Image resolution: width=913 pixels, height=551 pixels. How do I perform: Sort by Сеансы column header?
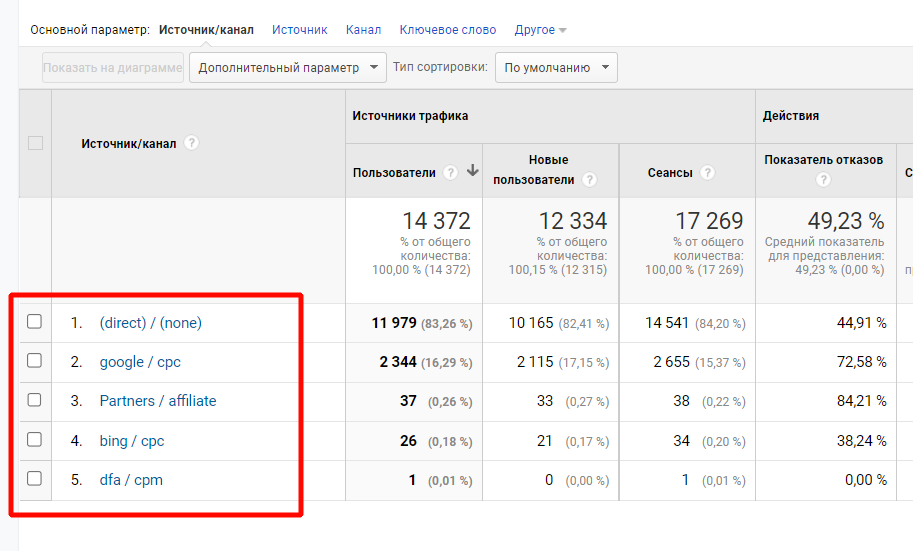[669, 173]
